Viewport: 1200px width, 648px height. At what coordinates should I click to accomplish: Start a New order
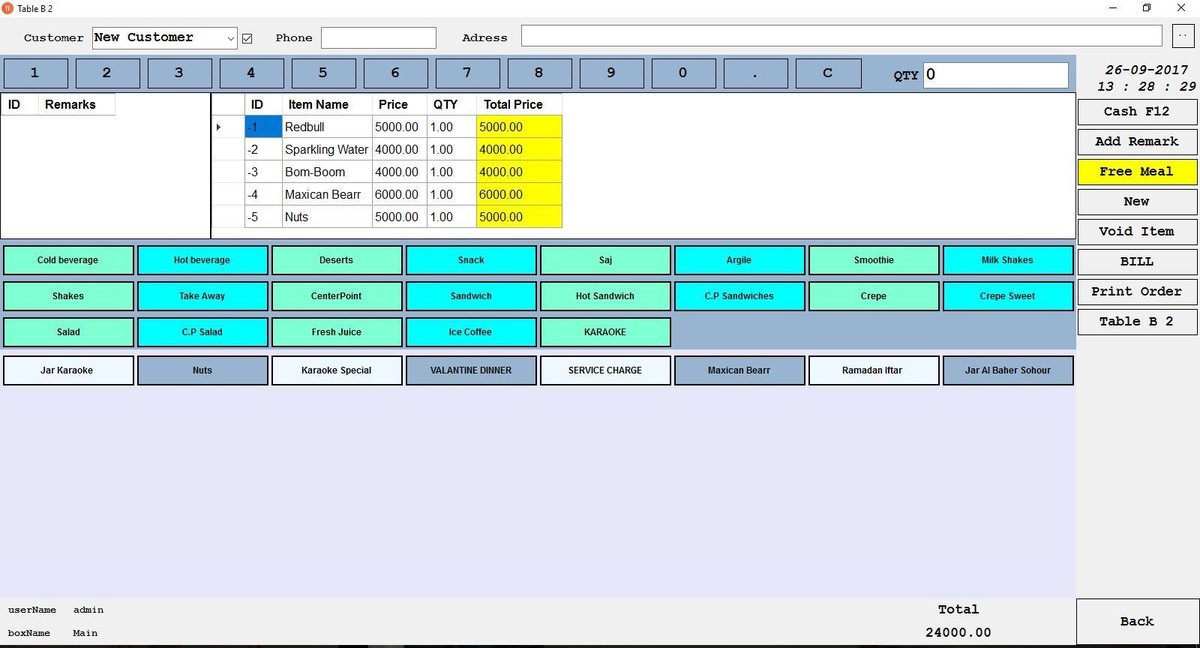[1137, 201]
